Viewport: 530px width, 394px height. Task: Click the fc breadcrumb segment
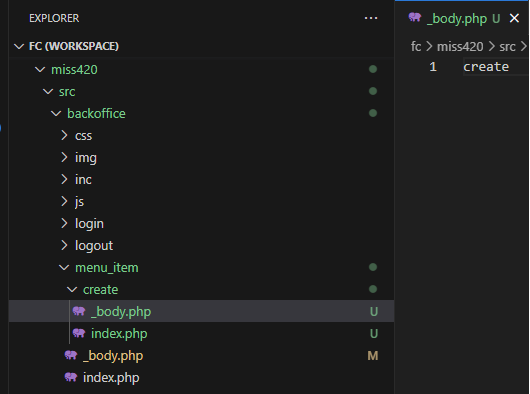416,47
